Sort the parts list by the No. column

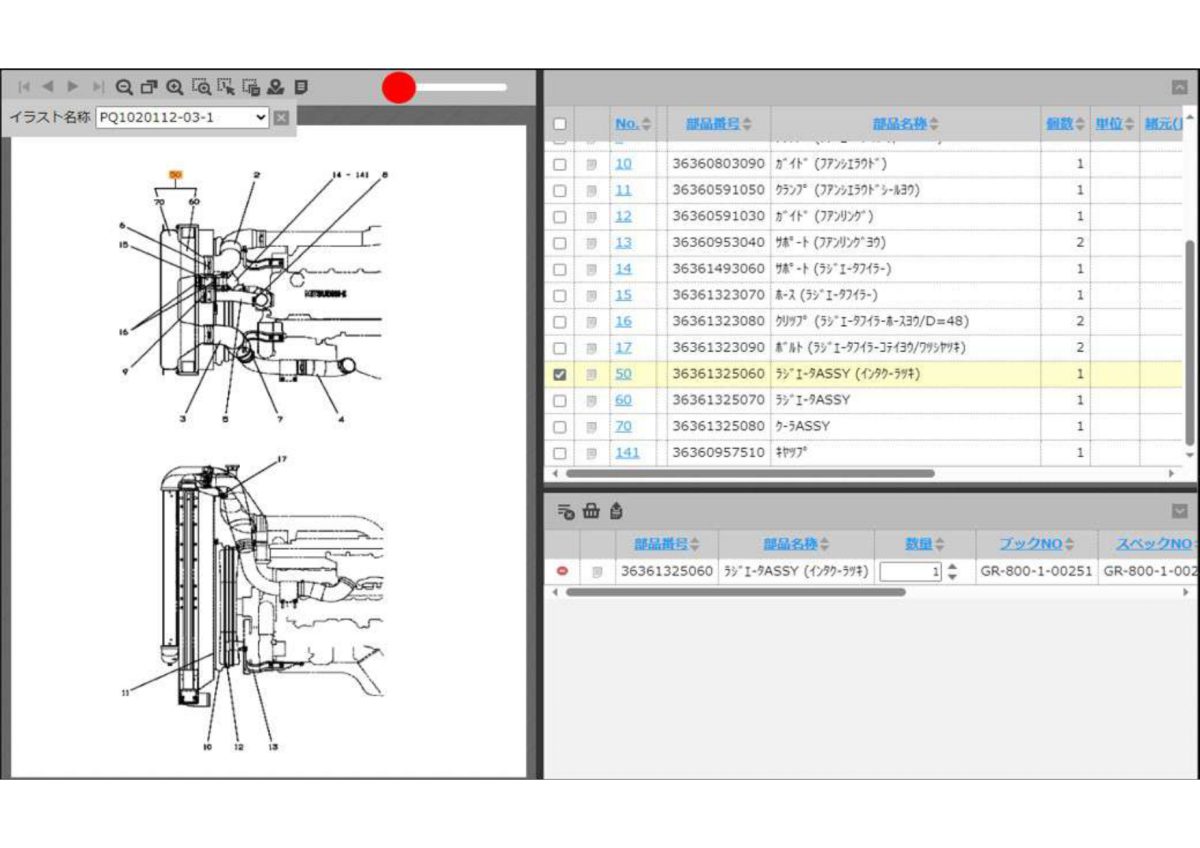(633, 124)
